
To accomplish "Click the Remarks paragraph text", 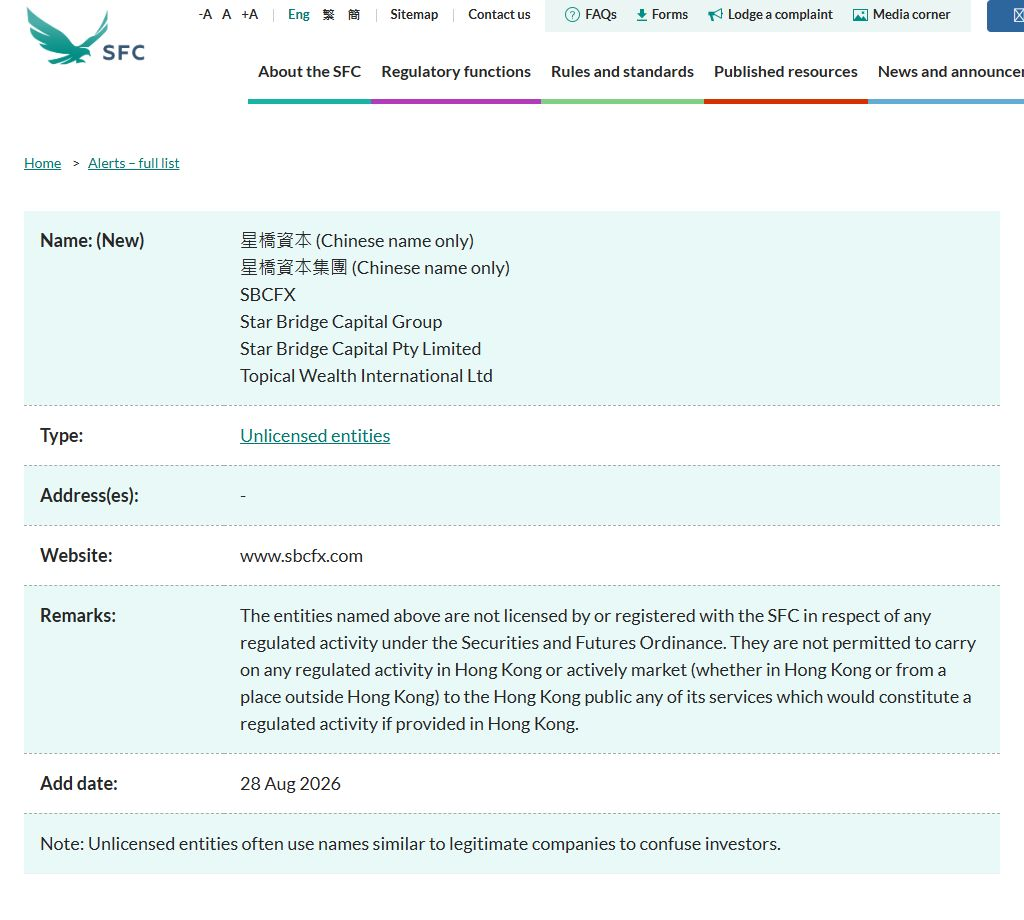I will click(x=607, y=670).
